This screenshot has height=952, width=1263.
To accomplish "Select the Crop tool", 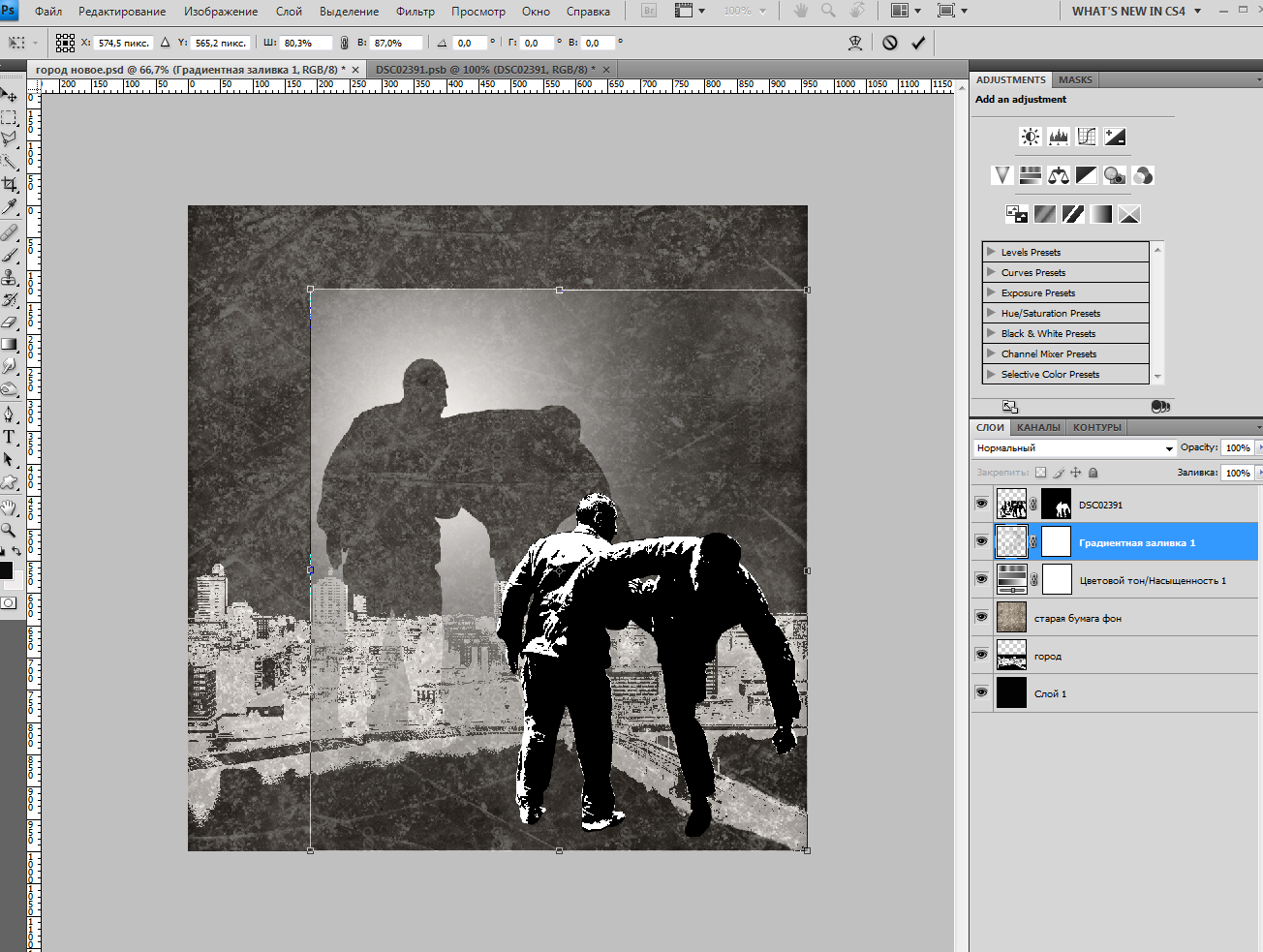I will click(x=10, y=184).
